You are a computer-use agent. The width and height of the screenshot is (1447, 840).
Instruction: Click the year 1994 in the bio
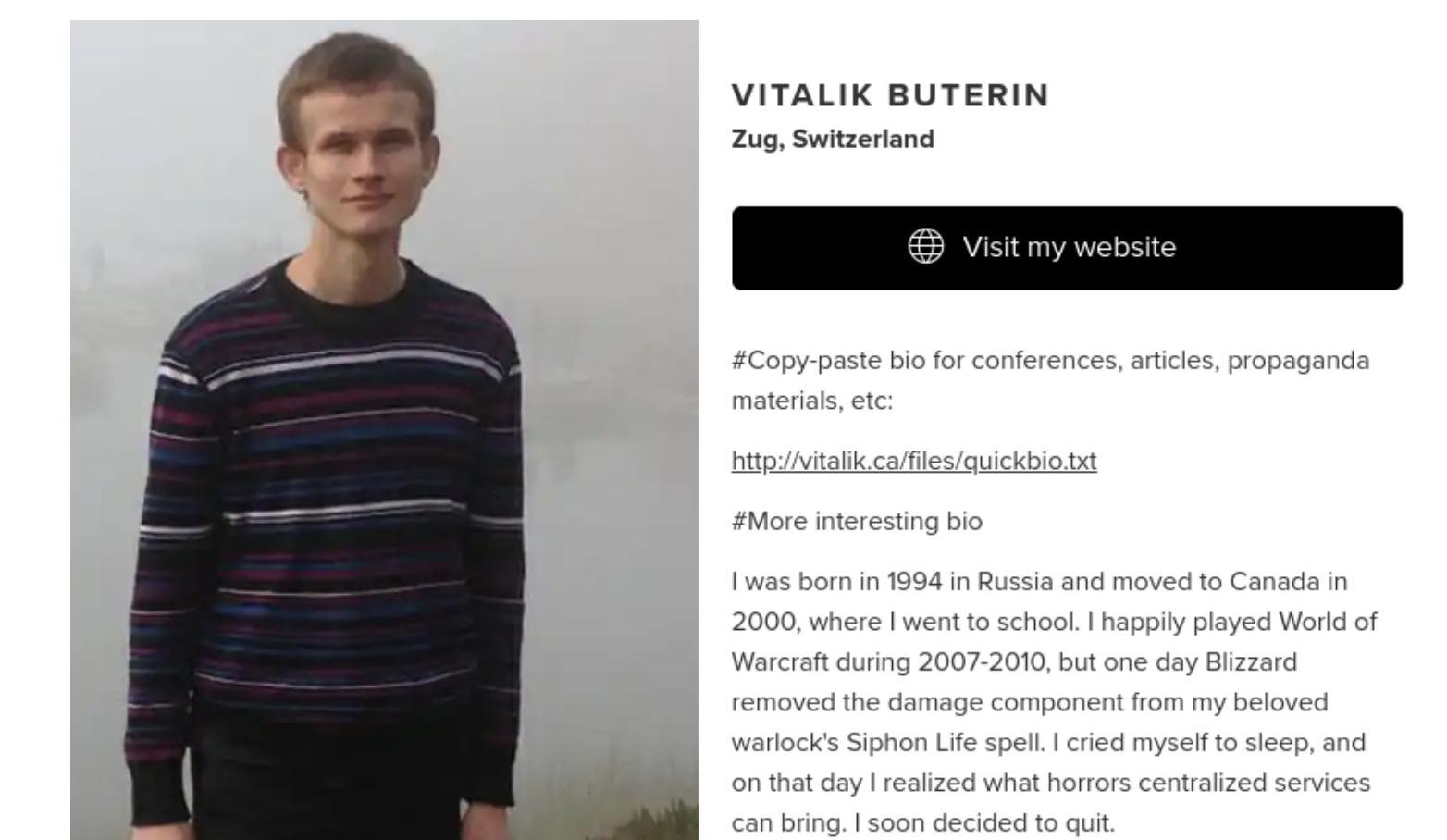(914, 582)
